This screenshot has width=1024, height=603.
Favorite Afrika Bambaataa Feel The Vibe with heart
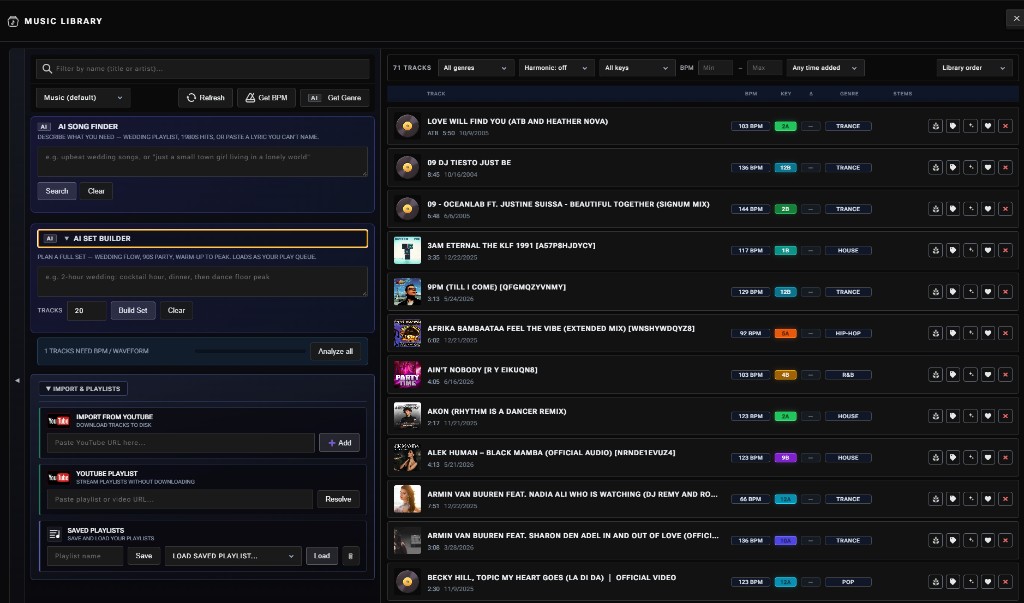coord(987,333)
